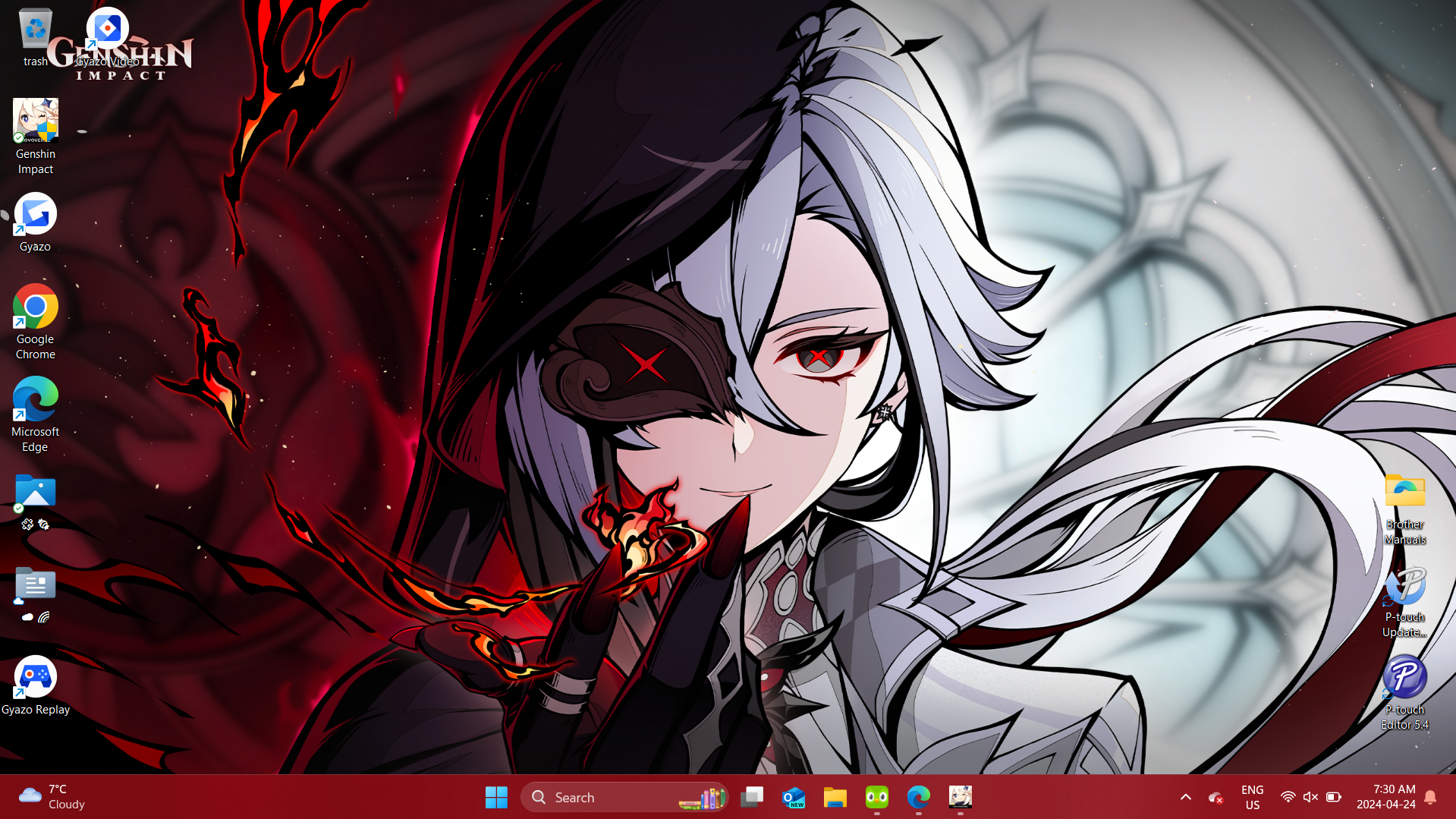Image resolution: width=1456 pixels, height=819 pixels.
Task: Switch to Duolingo on the taskbar
Action: 877,797
